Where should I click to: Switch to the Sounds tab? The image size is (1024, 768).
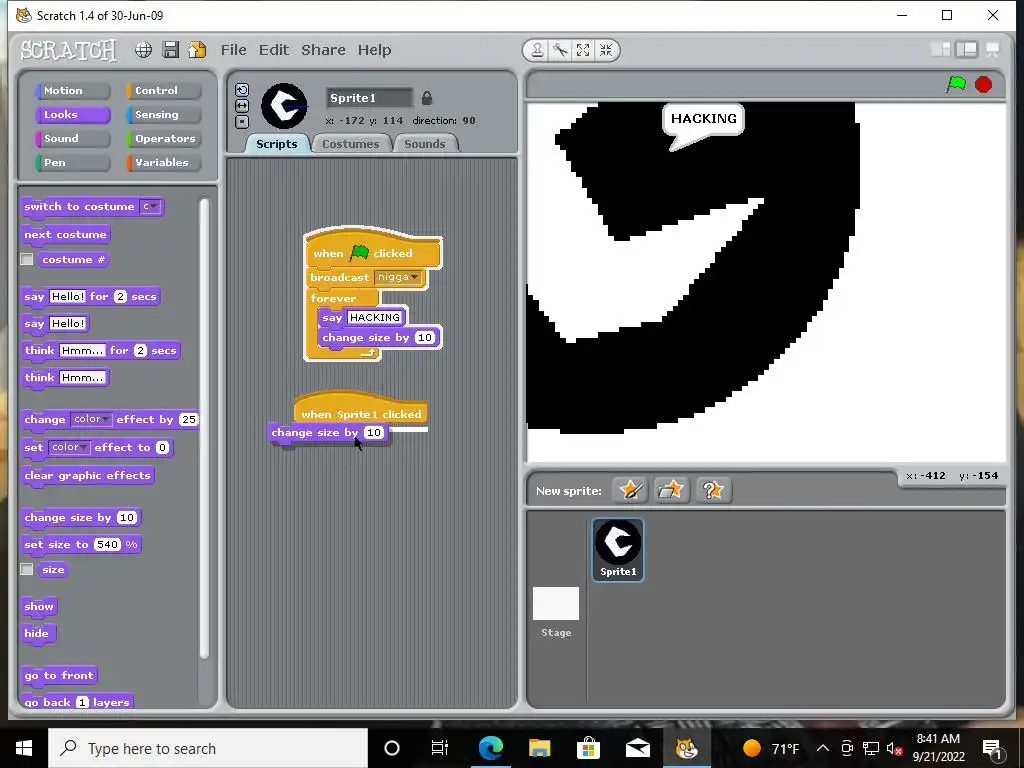pos(424,144)
